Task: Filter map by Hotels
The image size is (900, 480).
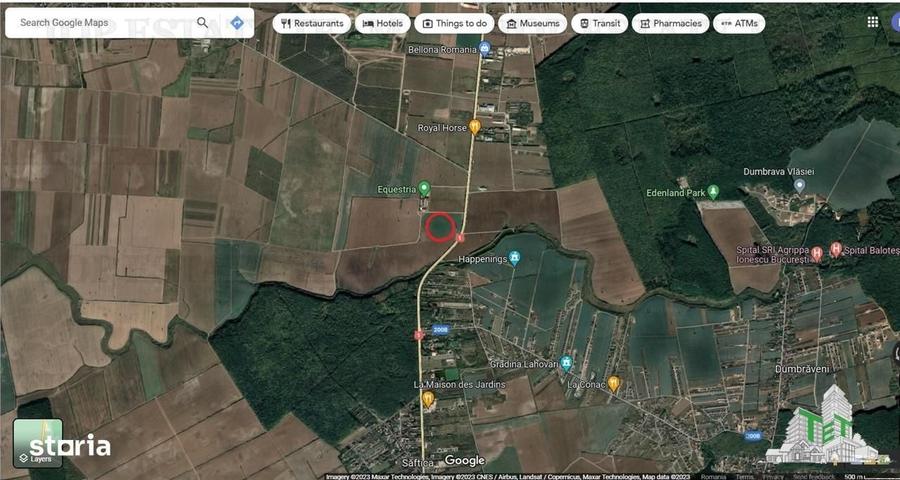Action: (x=382, y=24)
